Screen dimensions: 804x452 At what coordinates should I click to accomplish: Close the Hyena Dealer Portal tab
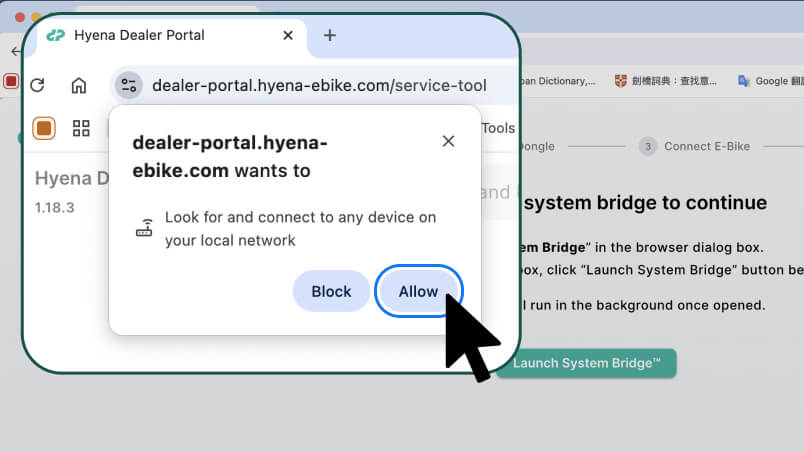288,35
